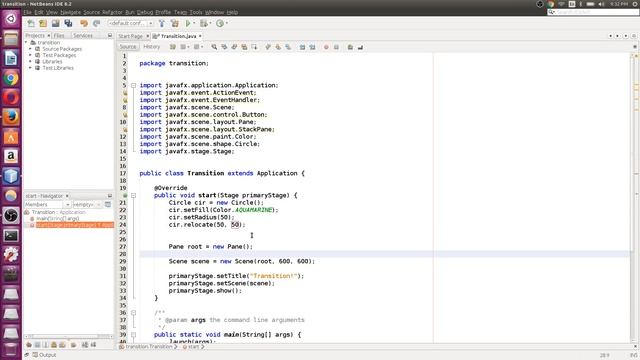
Task: Expand the Libraries tree node
Action: tap(31, 61)
